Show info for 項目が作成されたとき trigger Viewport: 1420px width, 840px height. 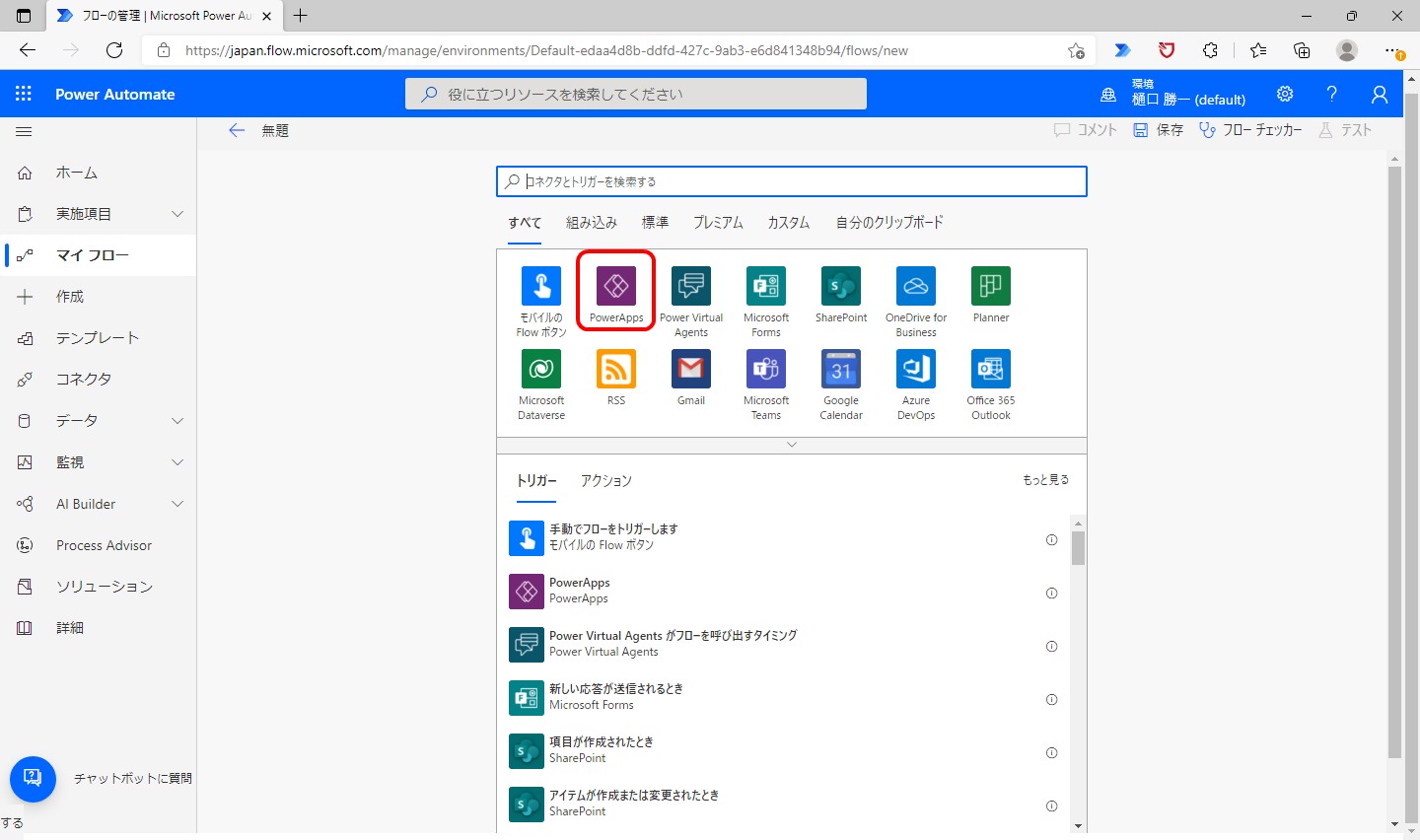pos(1051,752)
